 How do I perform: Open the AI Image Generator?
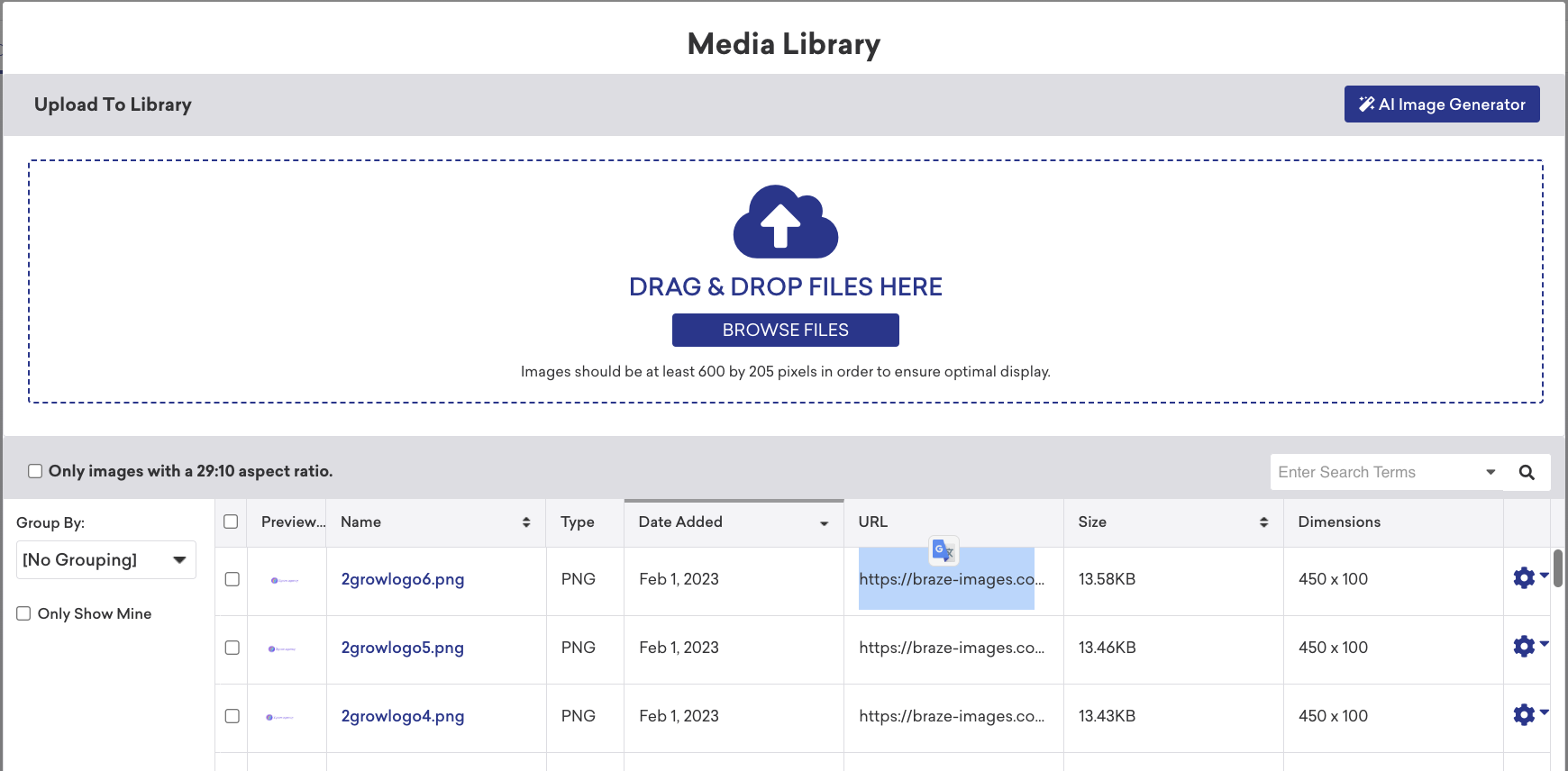tap(1441, 104)
